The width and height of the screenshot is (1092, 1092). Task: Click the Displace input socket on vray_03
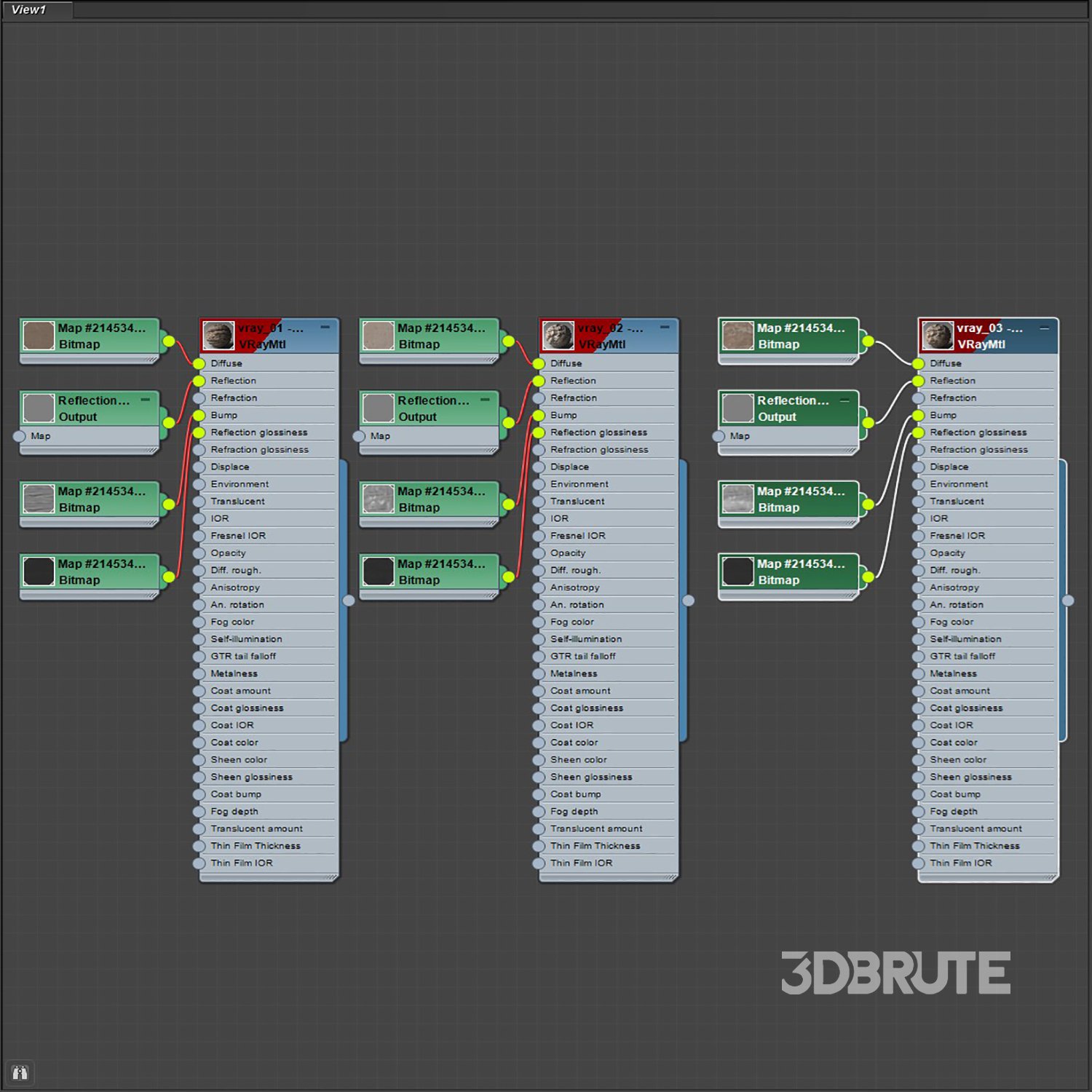click(919, 467)
